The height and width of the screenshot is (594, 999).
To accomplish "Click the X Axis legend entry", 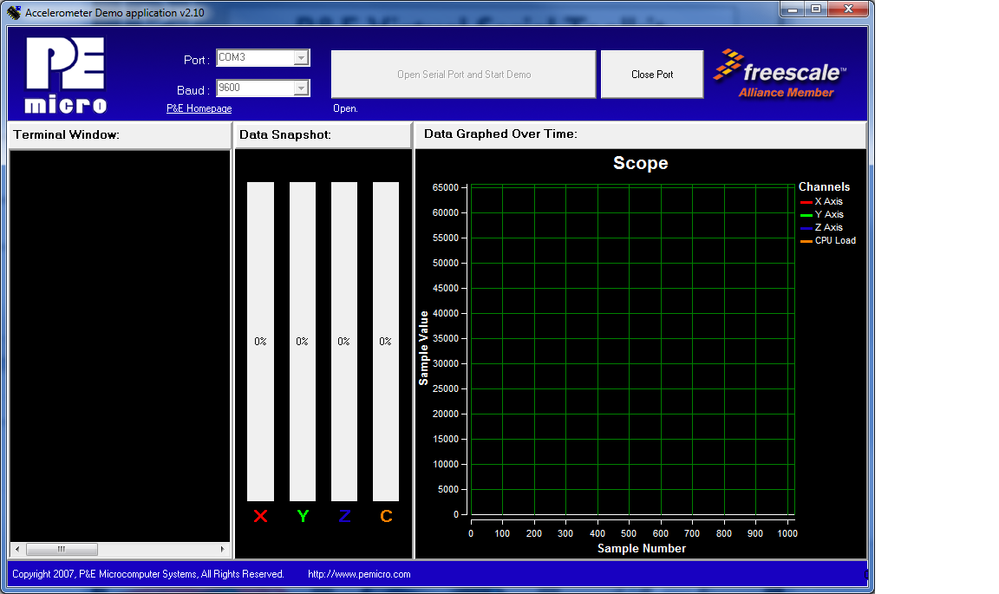I will point(821,201).
